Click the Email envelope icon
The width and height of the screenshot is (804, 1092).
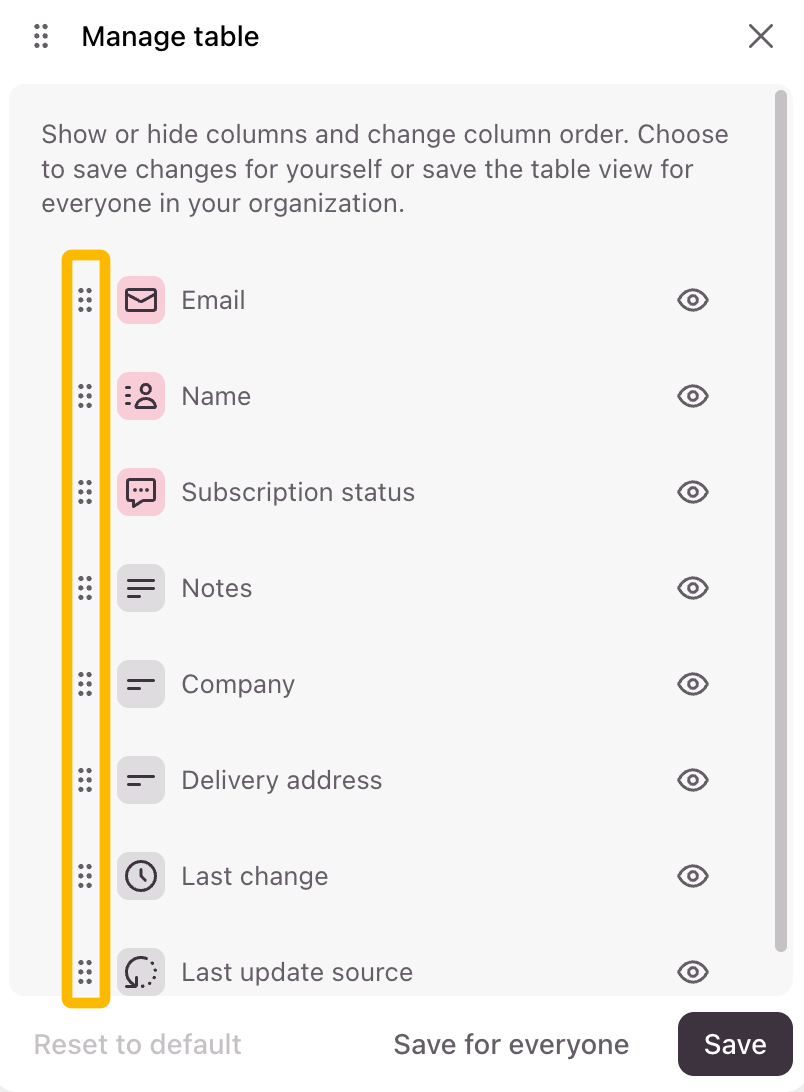(x=141, y=300)
